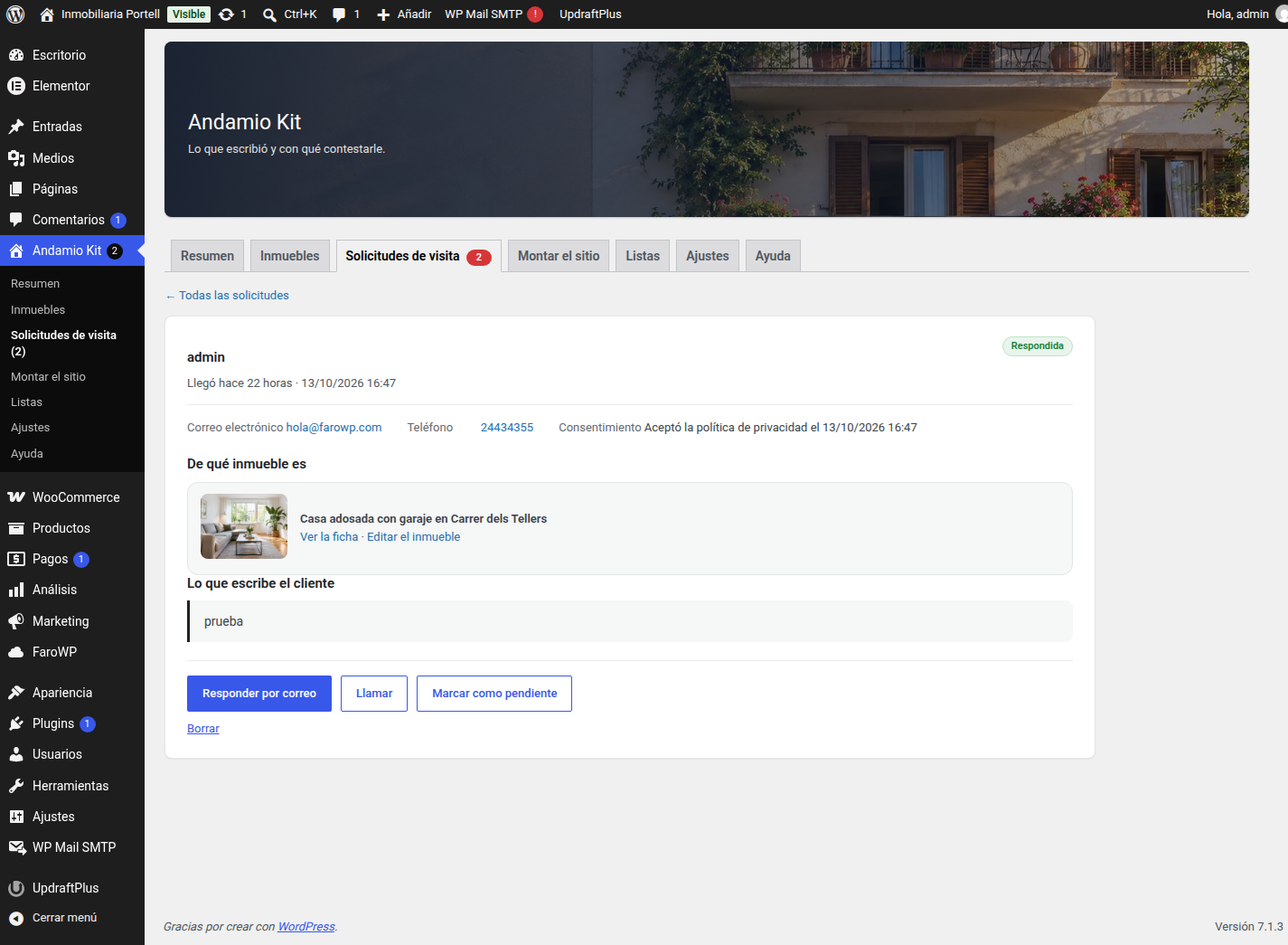Click the property thumbnail image
The image size is (1288, 945).
click(x=244, y=526)
